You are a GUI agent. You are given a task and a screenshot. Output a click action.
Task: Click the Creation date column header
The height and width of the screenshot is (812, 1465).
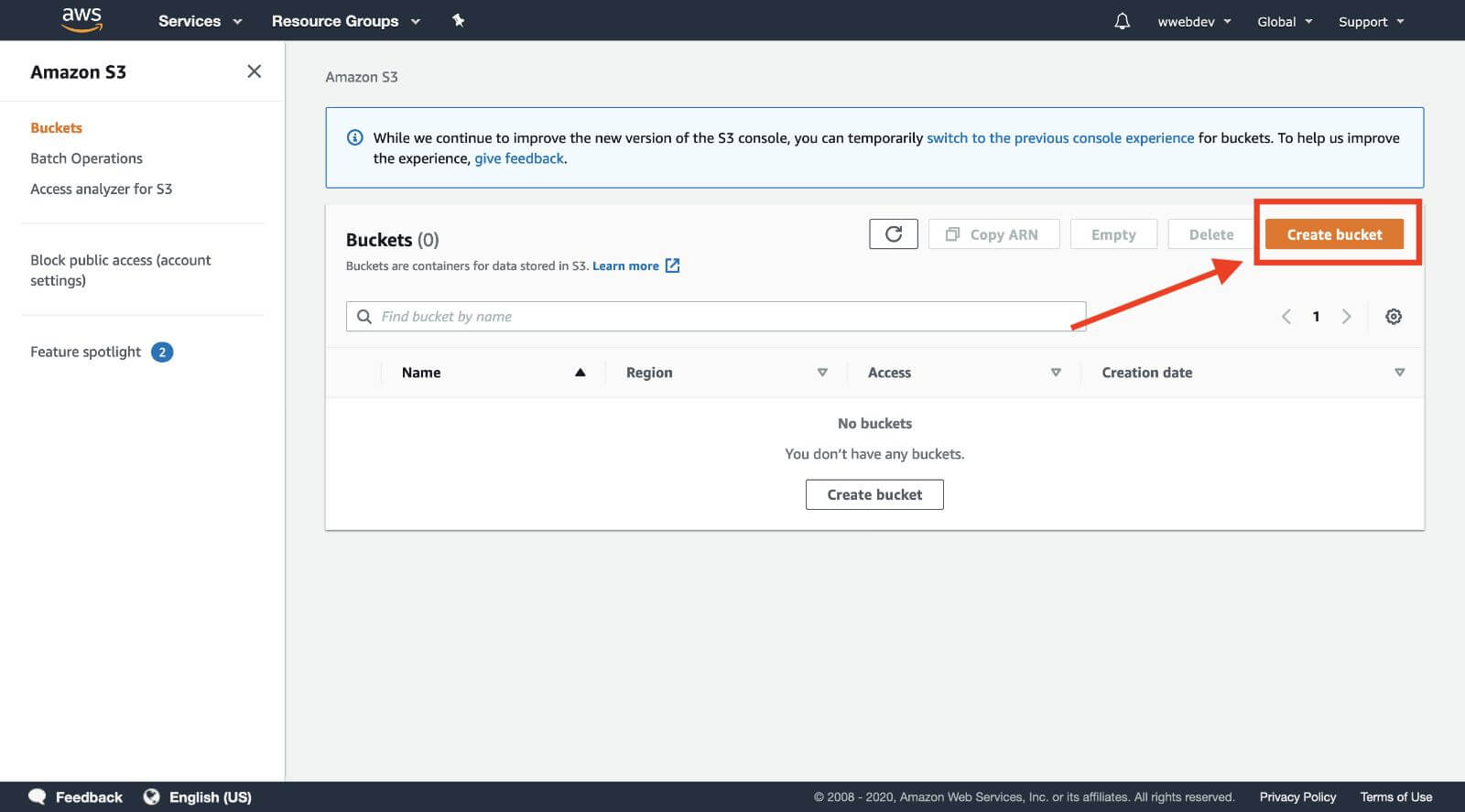[x=1146, y=373]
